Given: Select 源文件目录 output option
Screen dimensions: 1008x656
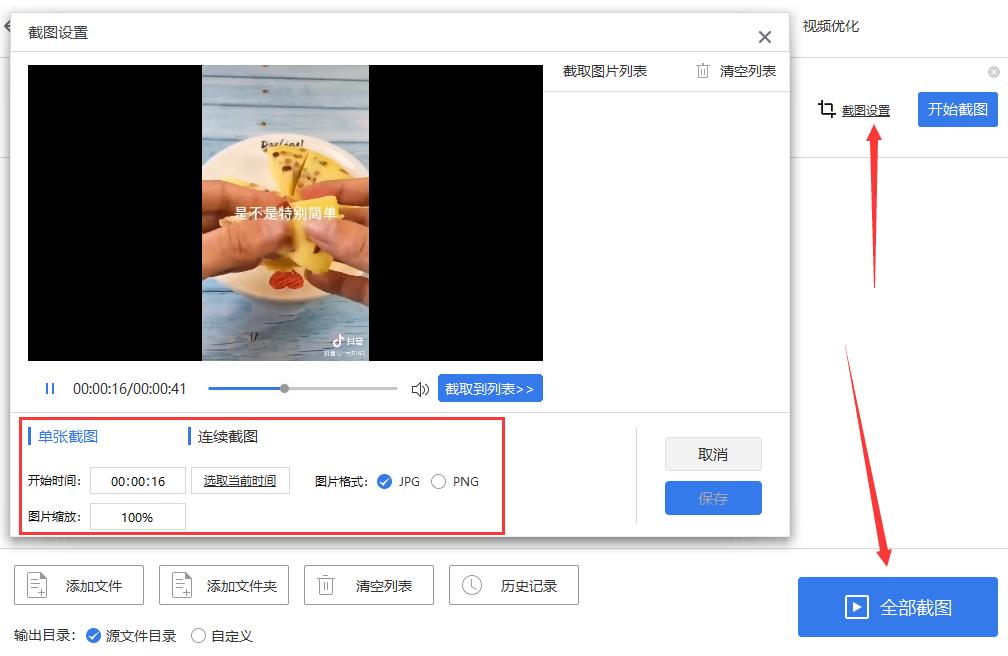Looking at the screenshot, I should (93, 636).
